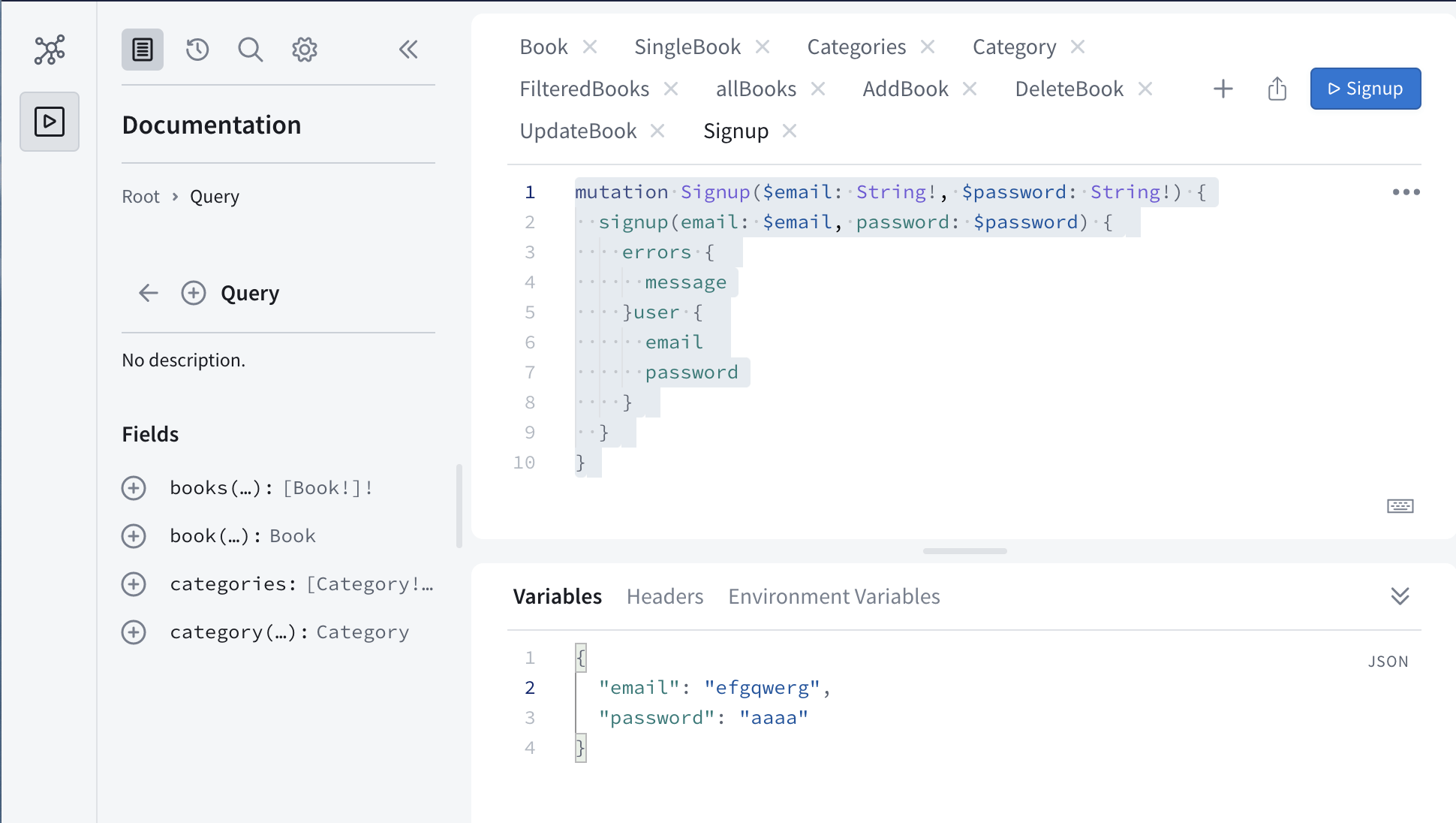Add the categories field with plus icon
Image resolution: width=1456 pixels, height=823 pixels.
134,584
